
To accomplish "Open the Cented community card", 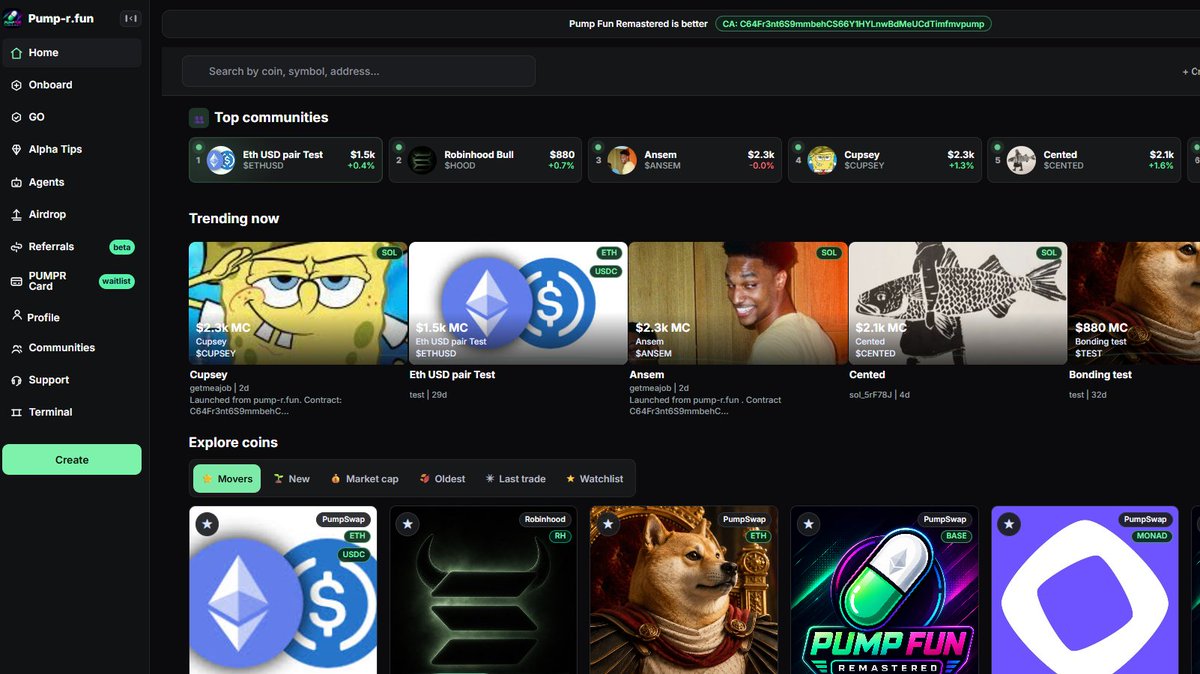I will (x=1085, y=160).
